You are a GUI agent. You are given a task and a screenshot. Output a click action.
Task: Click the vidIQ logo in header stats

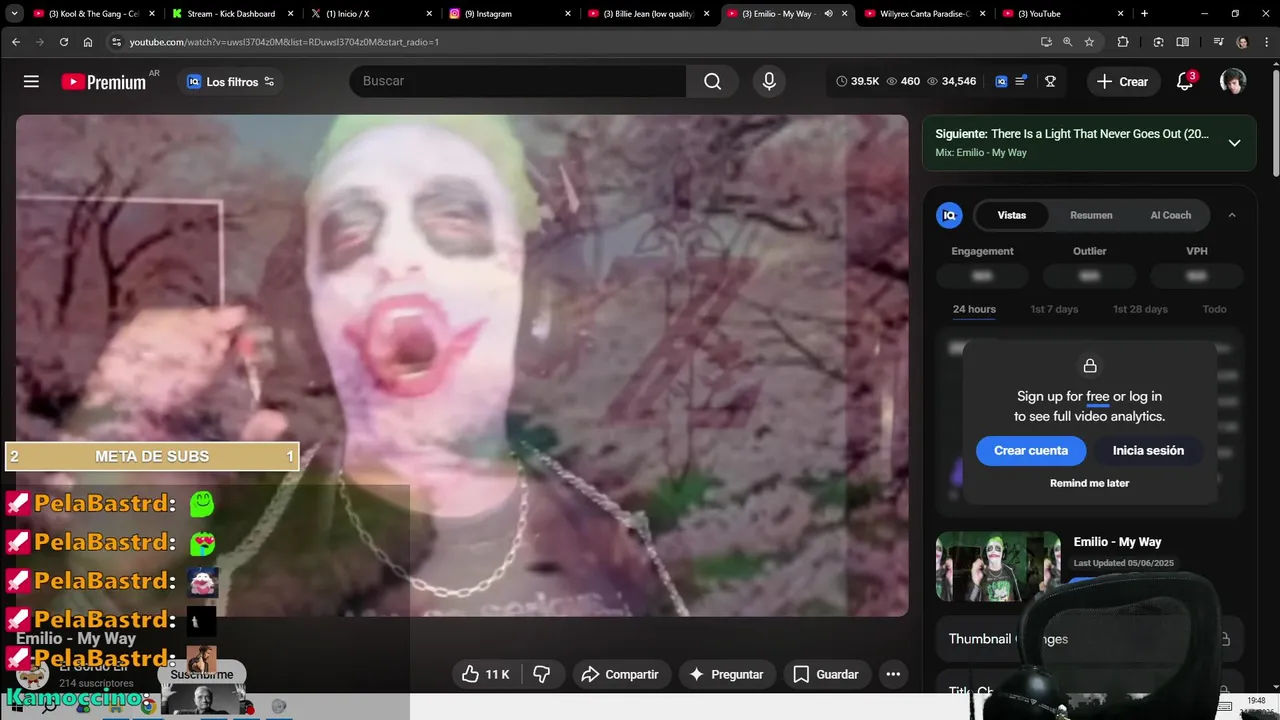pyautogui.click(x=1001, y=81)
